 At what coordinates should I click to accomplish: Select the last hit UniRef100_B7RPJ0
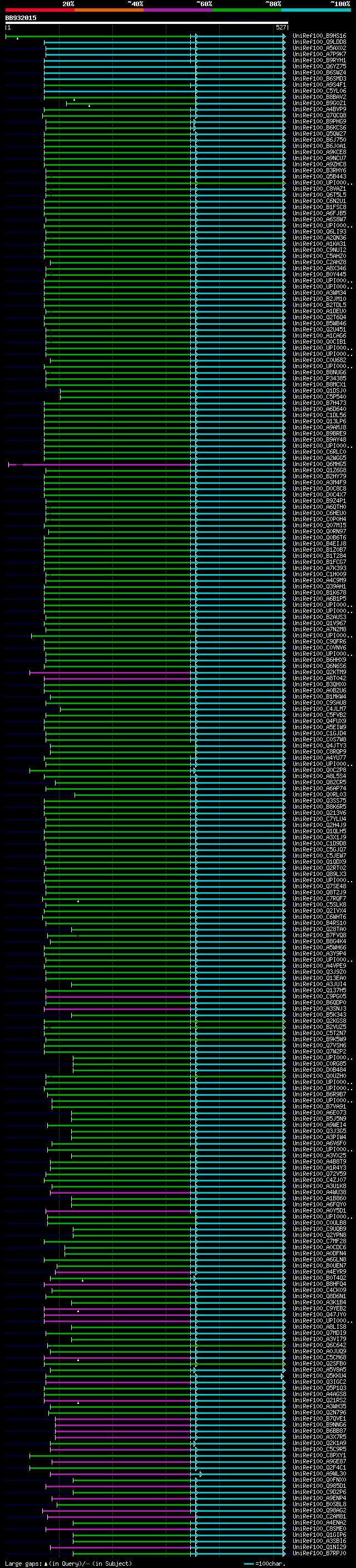click(x=319, y=1554)
